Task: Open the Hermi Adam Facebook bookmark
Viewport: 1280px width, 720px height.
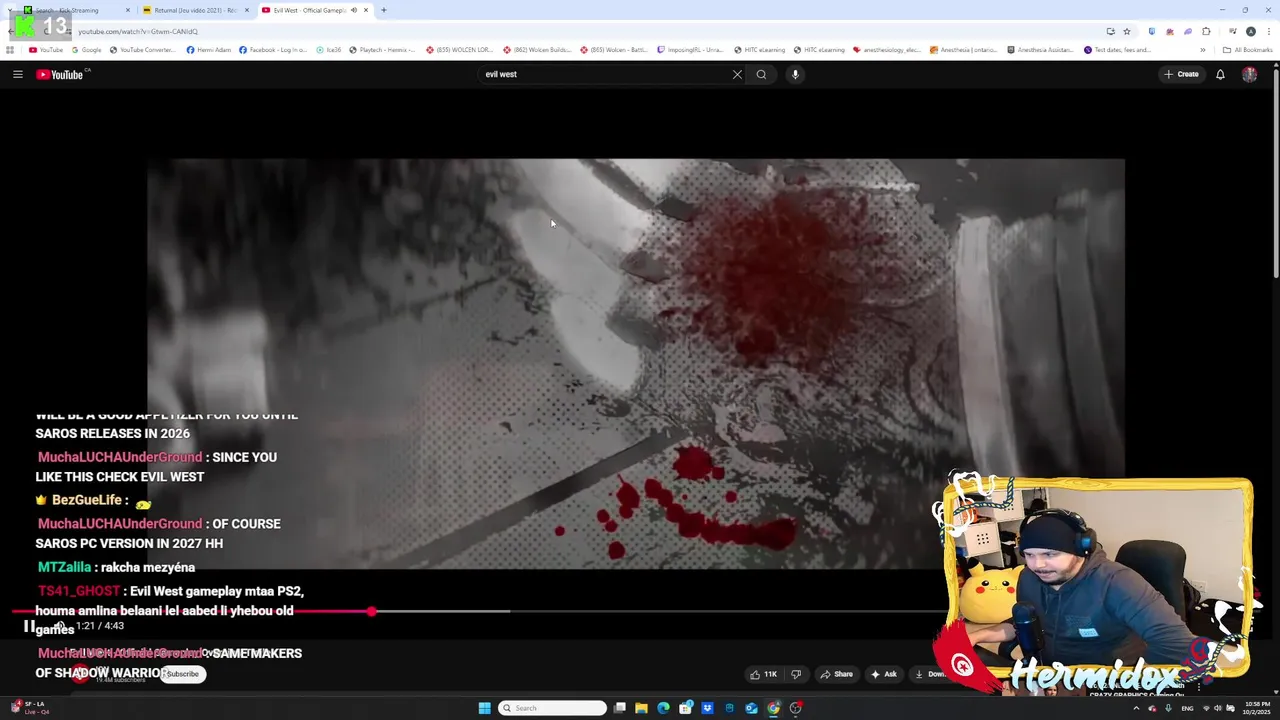Action: [209, 50]
